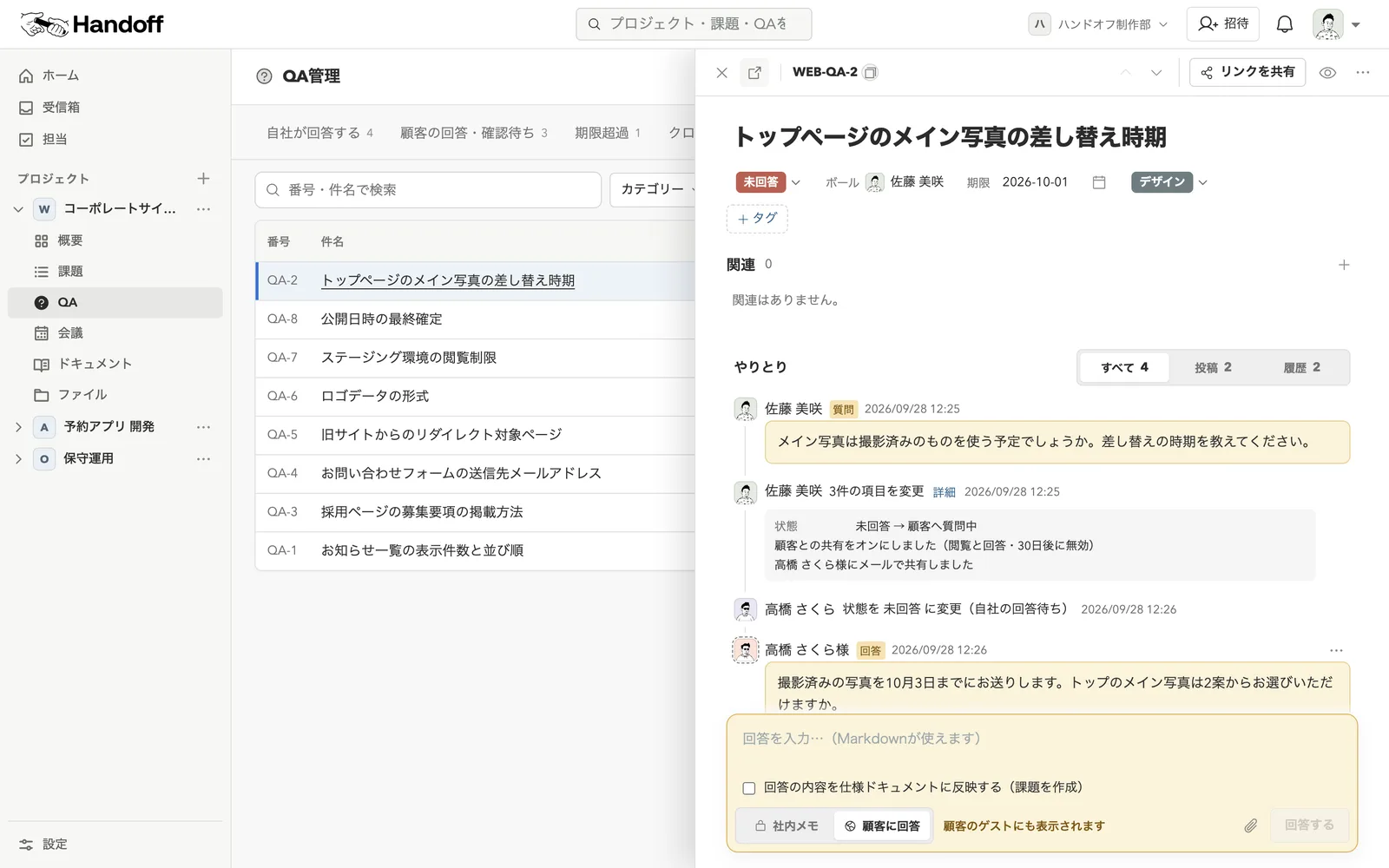This screenshot has width=1389, height=868.
Task: Select the 期限超過 tab
Action: [x=608, y=133]
